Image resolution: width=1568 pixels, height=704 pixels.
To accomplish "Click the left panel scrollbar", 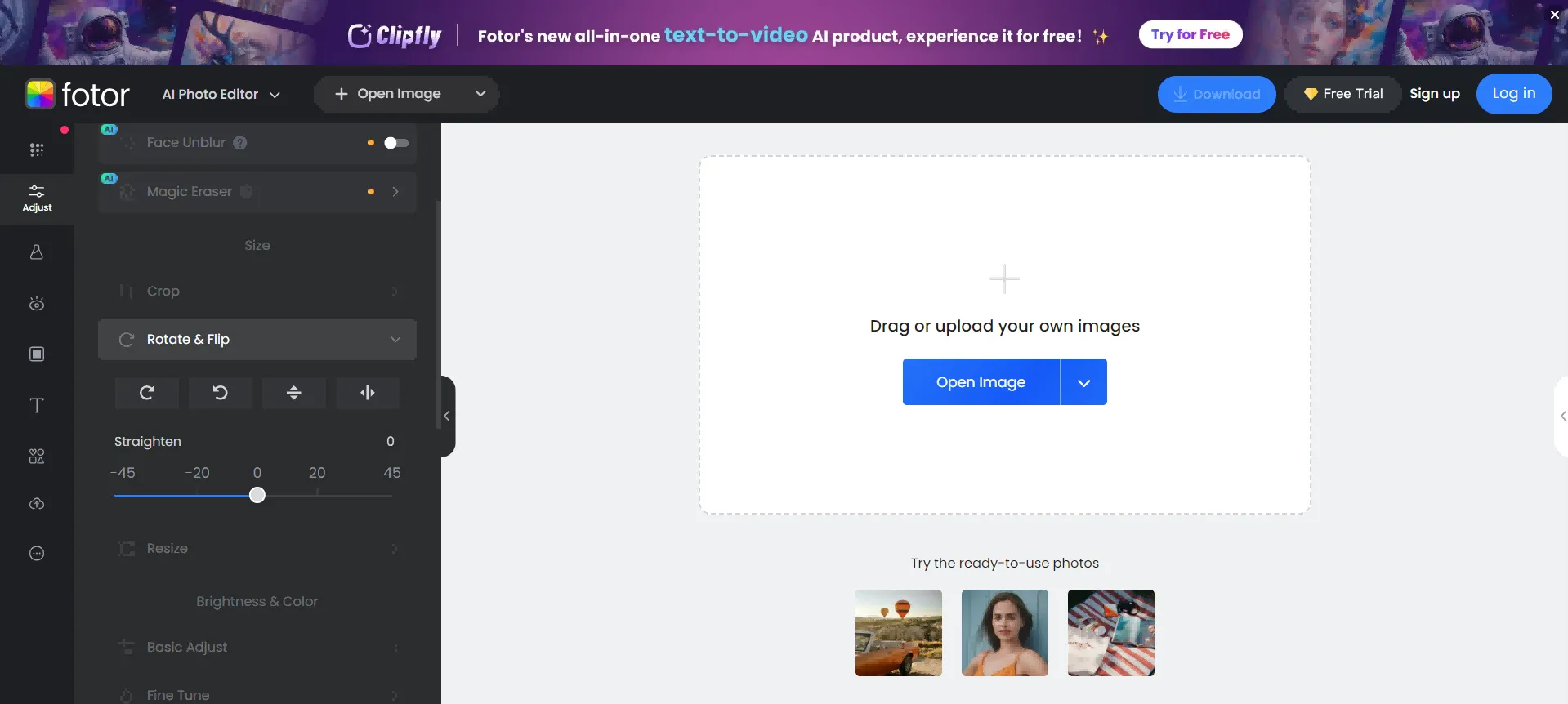I will tap(439, 314).
